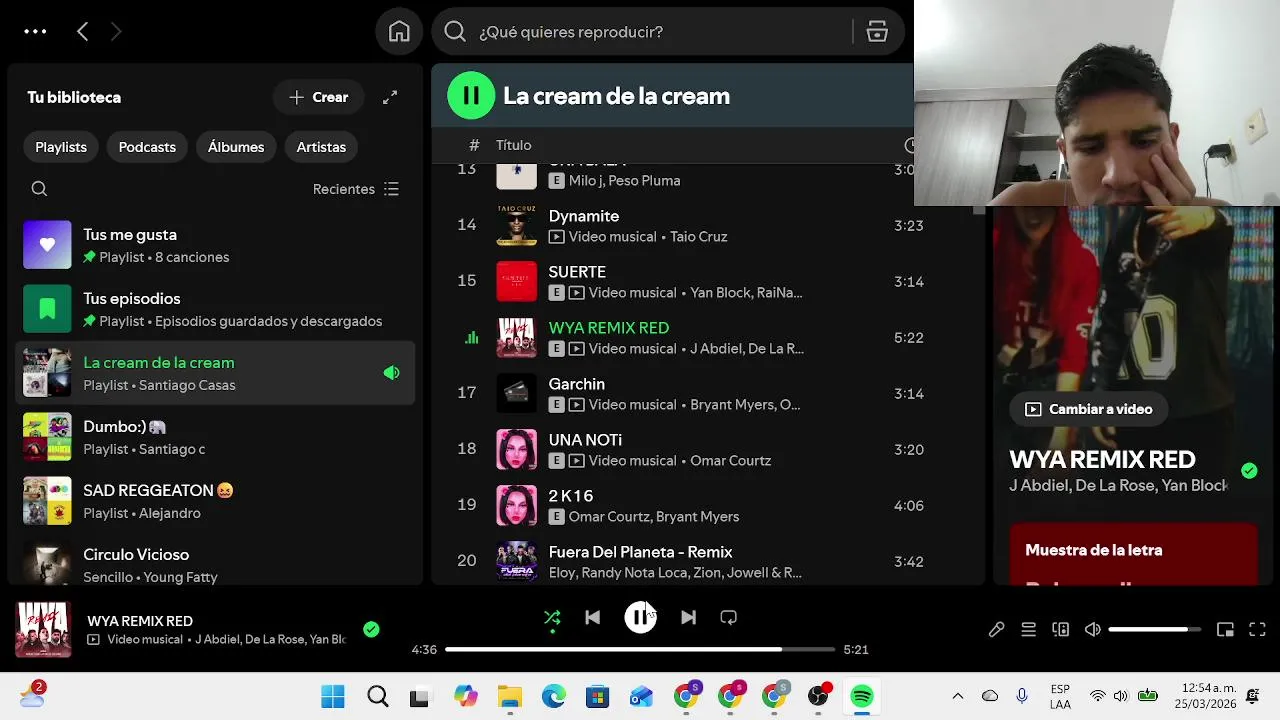Enter full screen mode icon
Screen dimensions: 1280x720
pos(1257,629)
